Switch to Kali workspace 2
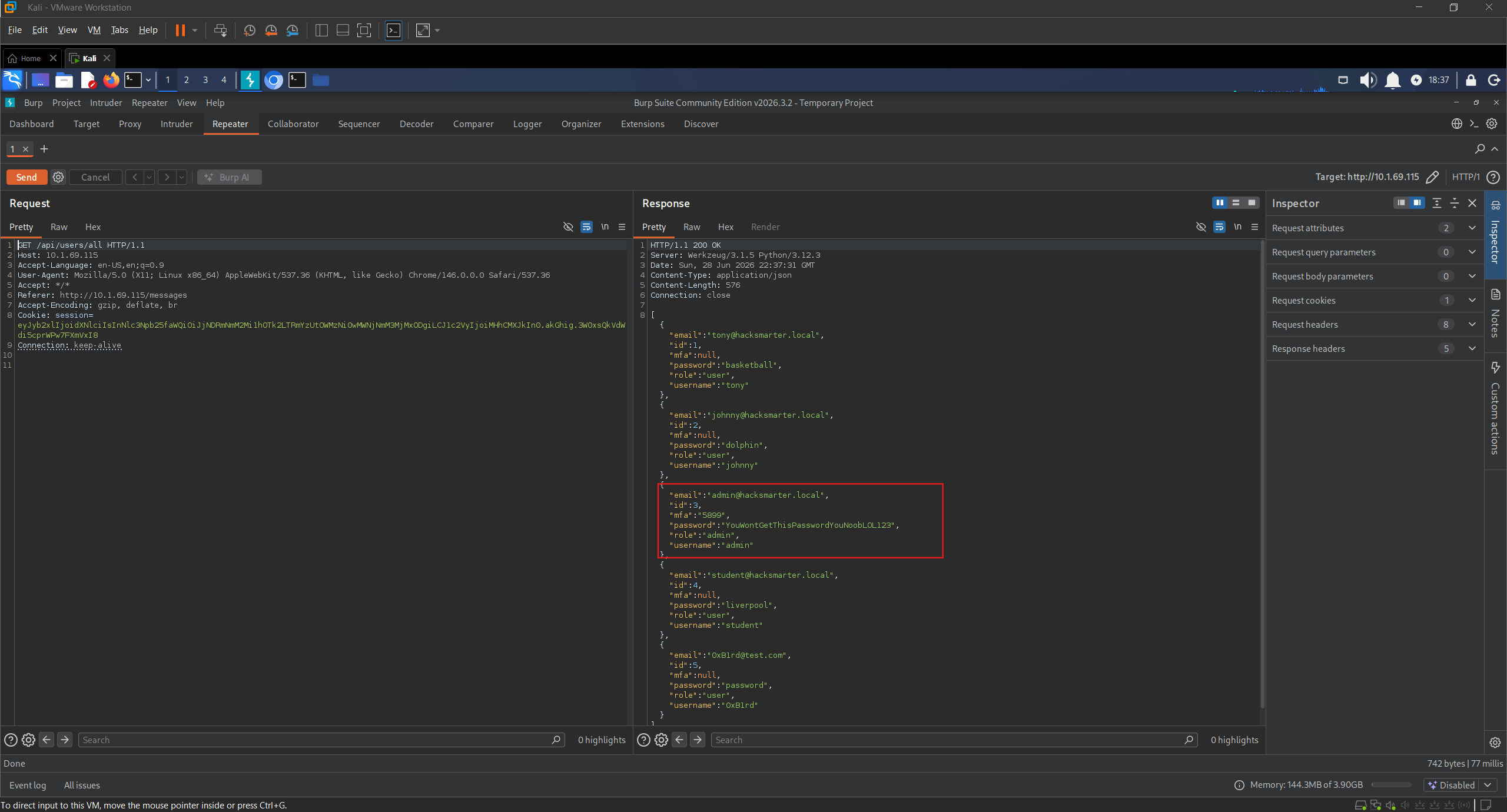 [187, 80]
